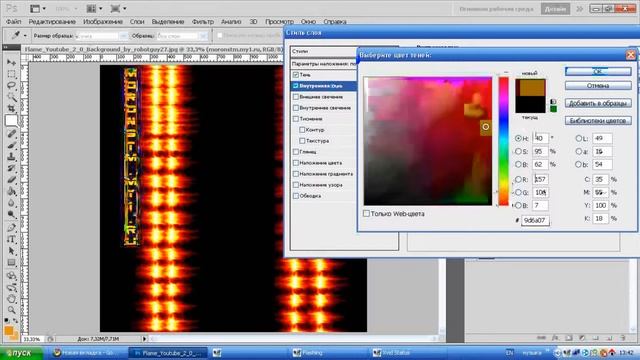
Task: Select the Brush tool
Action: 11,145
